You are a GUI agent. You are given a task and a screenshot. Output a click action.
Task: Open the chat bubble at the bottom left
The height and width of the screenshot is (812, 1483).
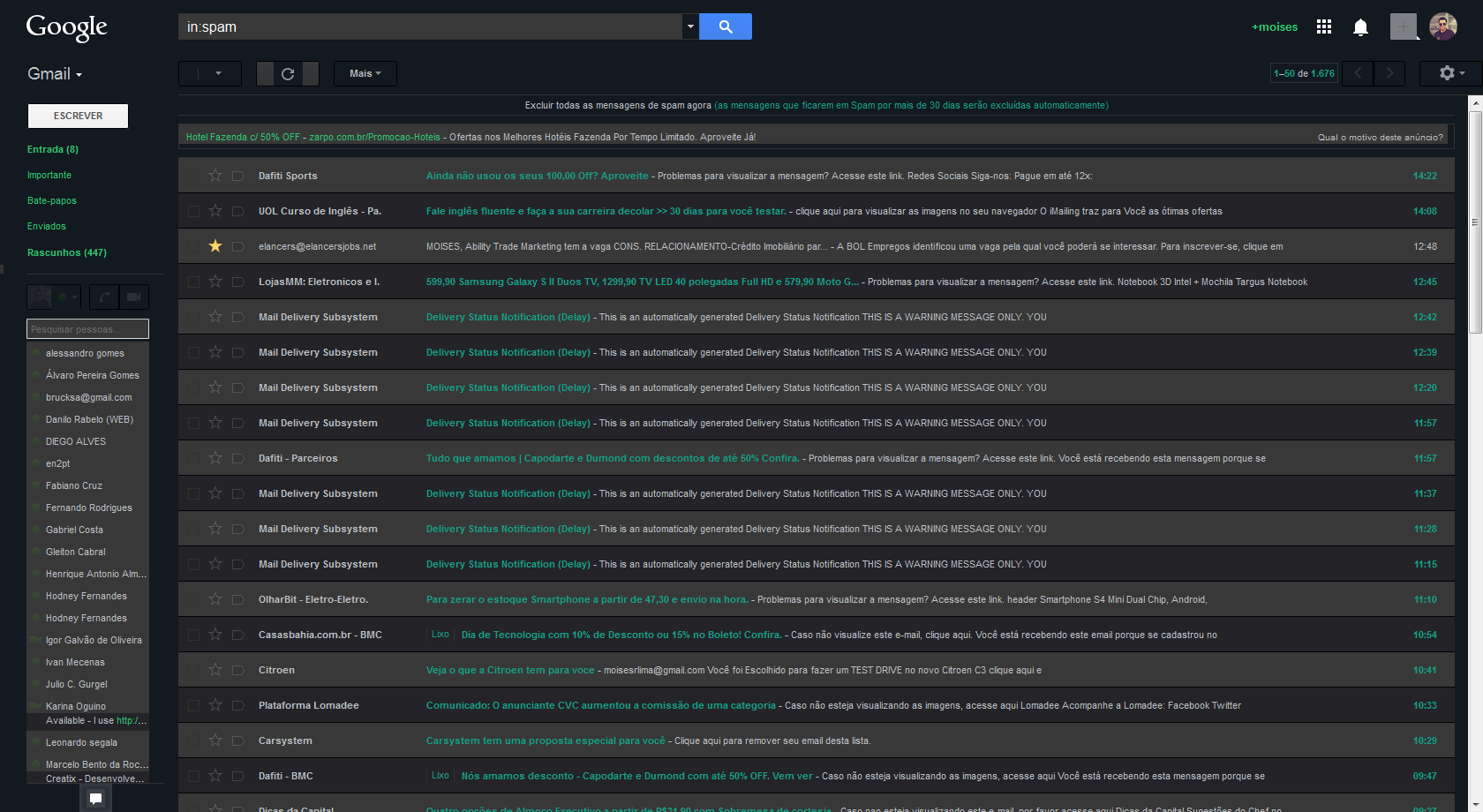(95, 797)
